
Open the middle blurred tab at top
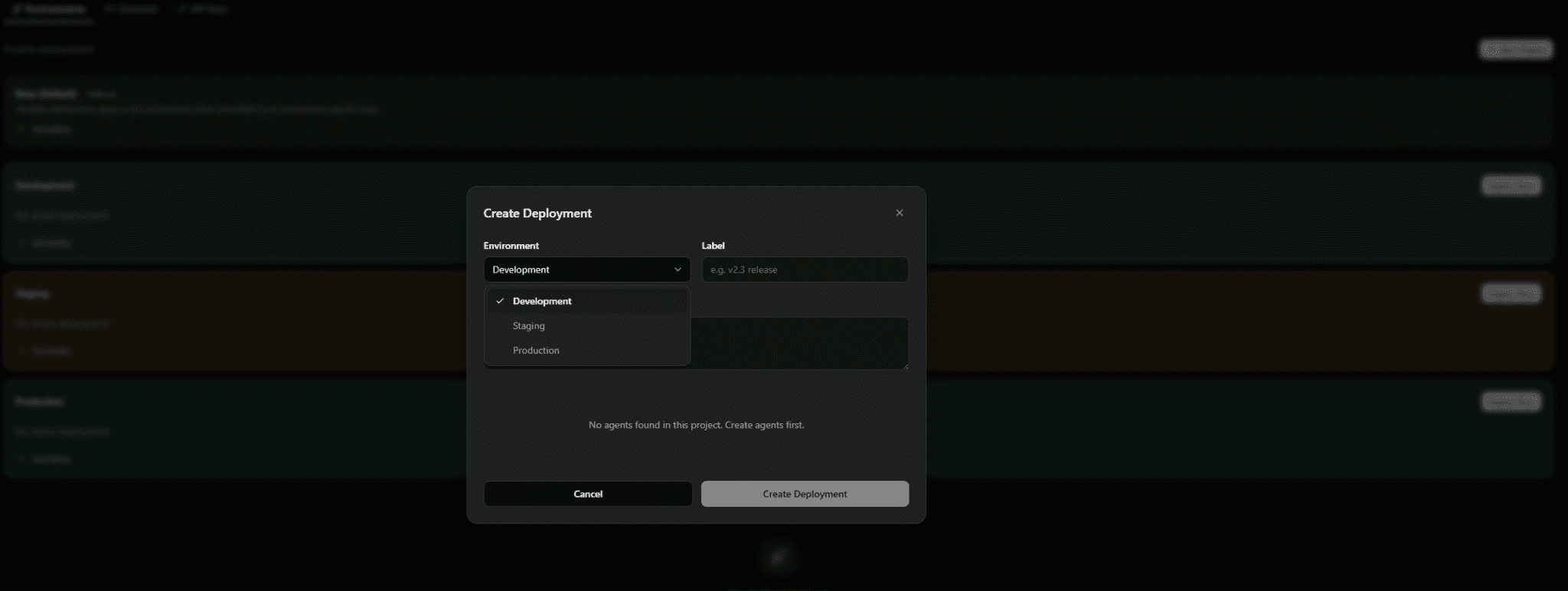click(x=132, y=9)
